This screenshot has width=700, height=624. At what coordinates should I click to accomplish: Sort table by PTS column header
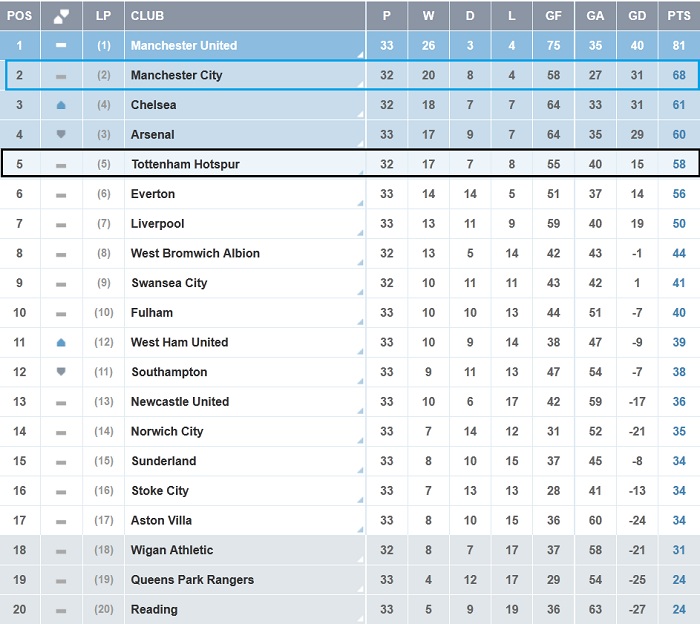pos(679,15)
